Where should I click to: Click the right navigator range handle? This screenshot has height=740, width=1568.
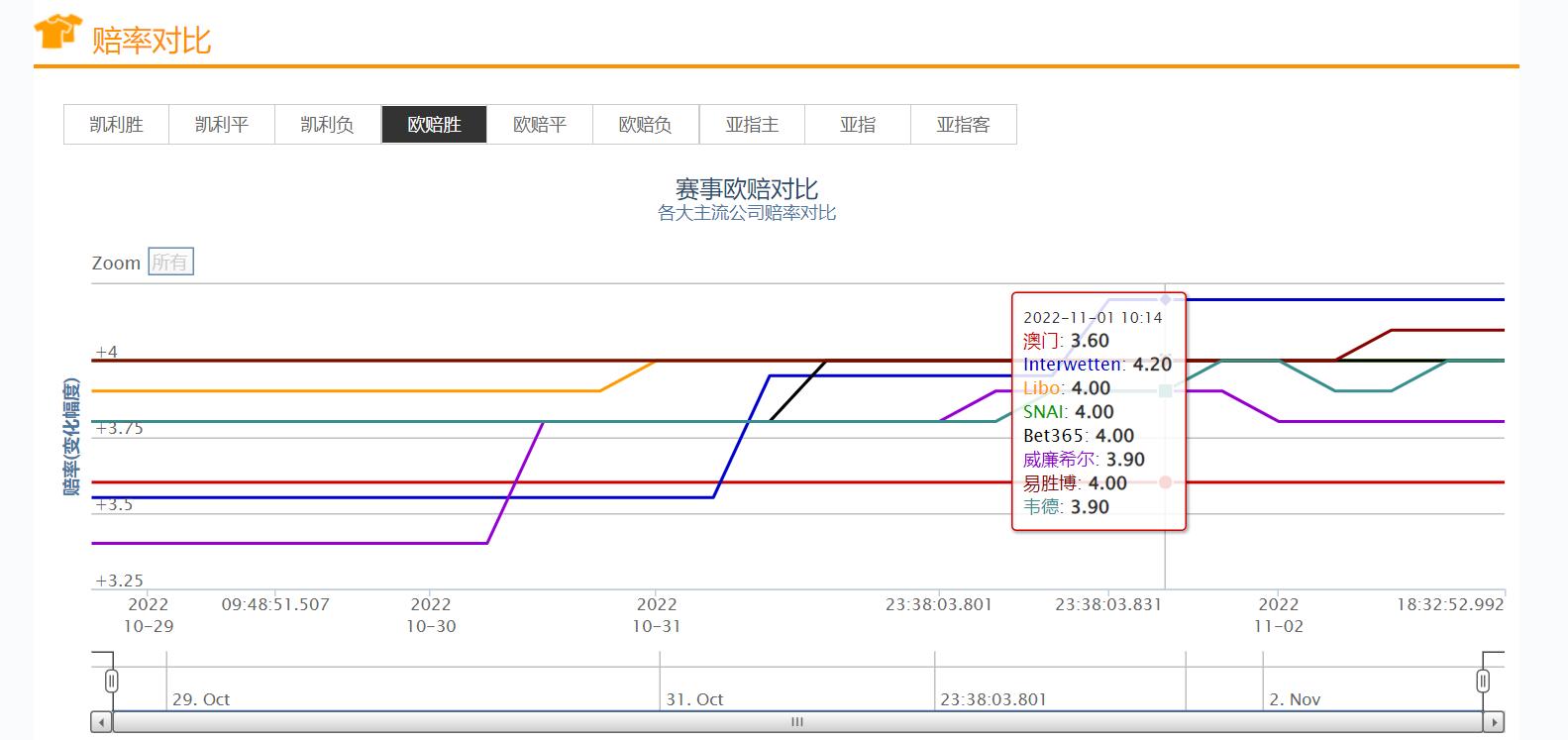click(1483, 681)
